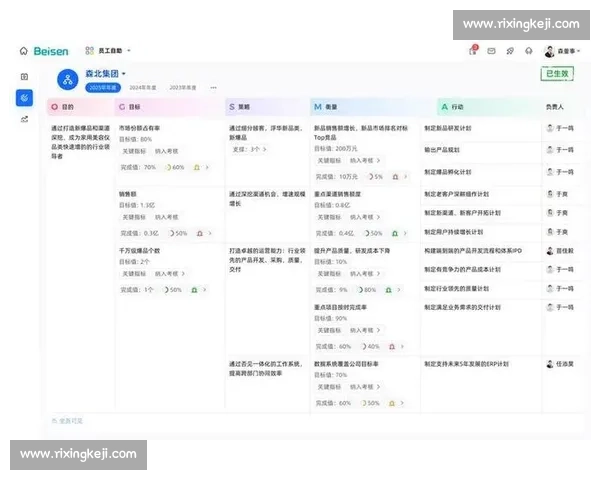Click the rocket icon in top bar

[x=510, y=51]
